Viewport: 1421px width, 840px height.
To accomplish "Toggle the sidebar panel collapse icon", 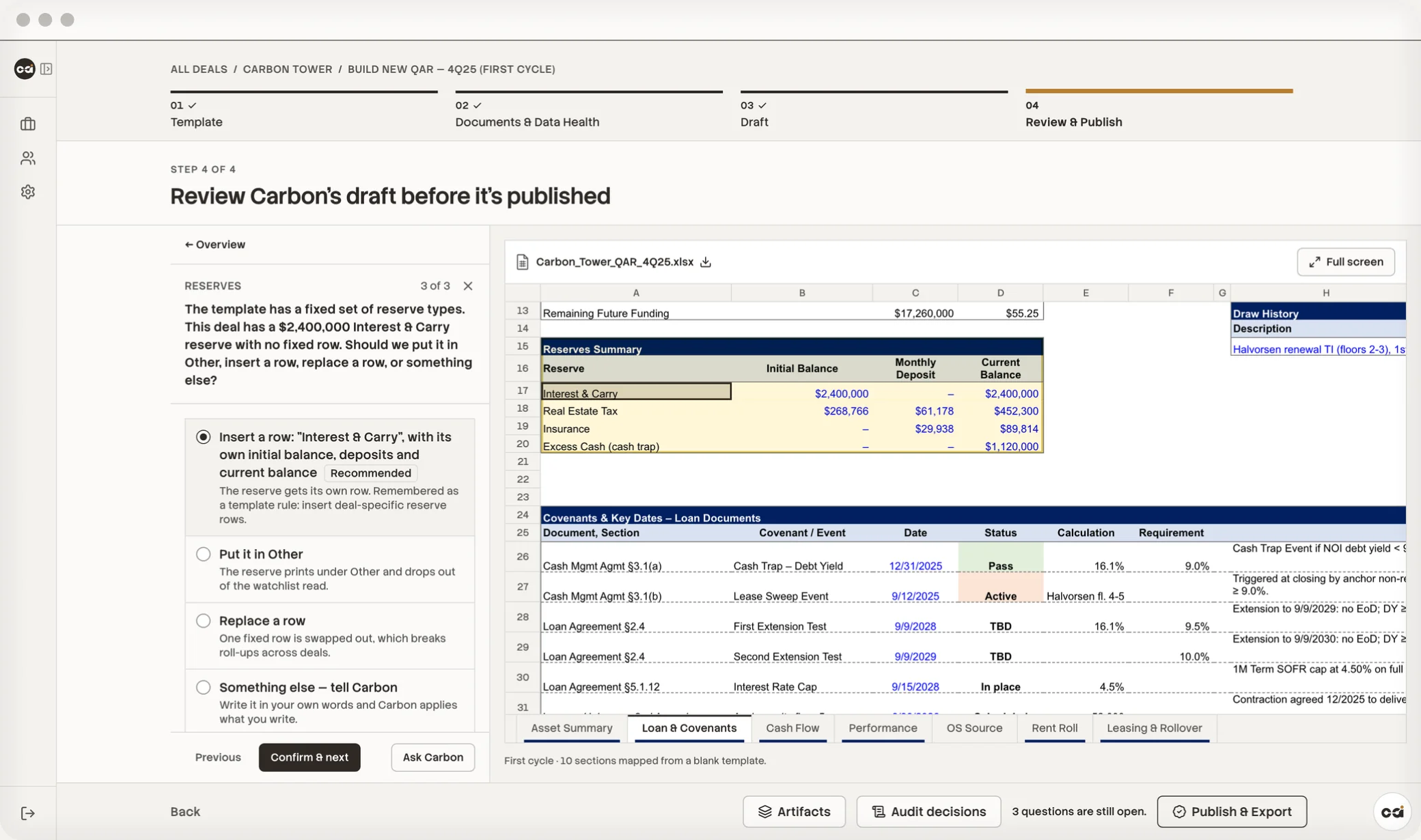I will [x=46, y=68].
